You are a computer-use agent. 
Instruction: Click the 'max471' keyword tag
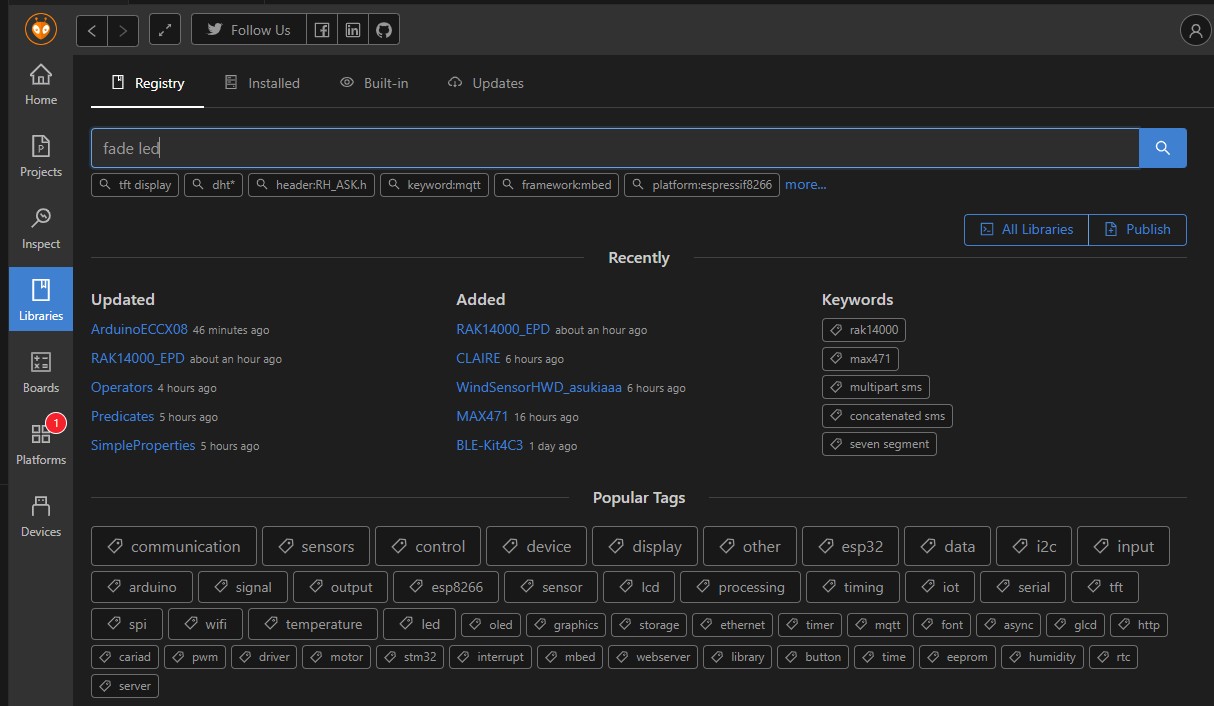click(x=860, y=358)
